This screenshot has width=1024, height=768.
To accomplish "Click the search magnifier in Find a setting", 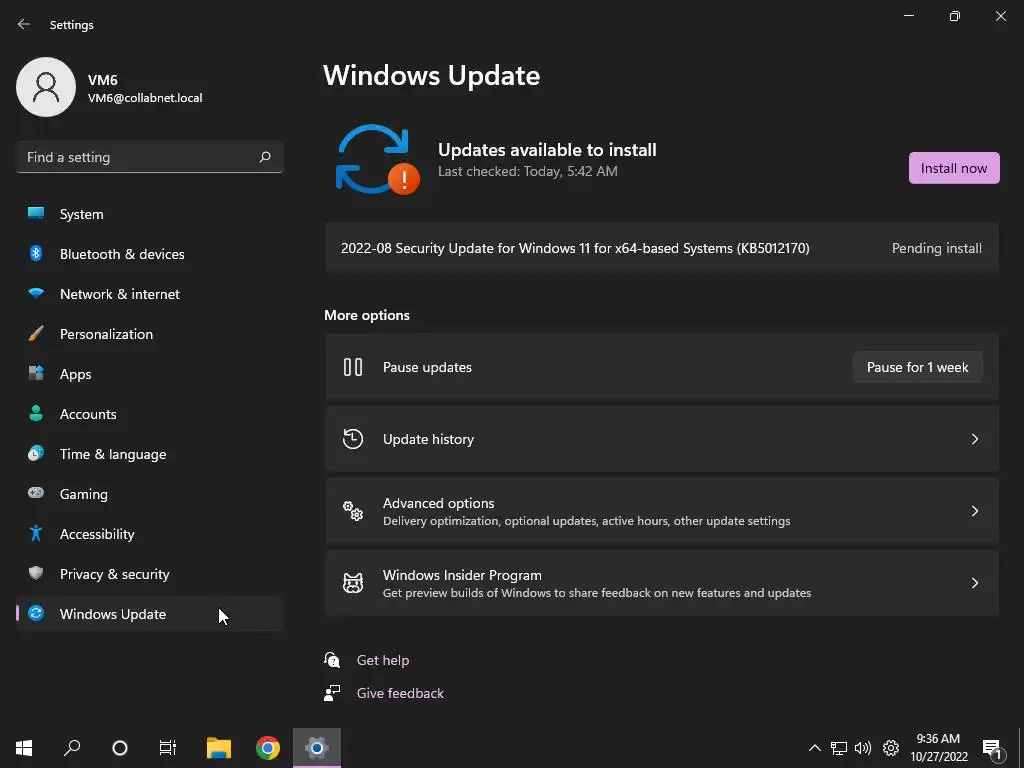I will point(264,157).
